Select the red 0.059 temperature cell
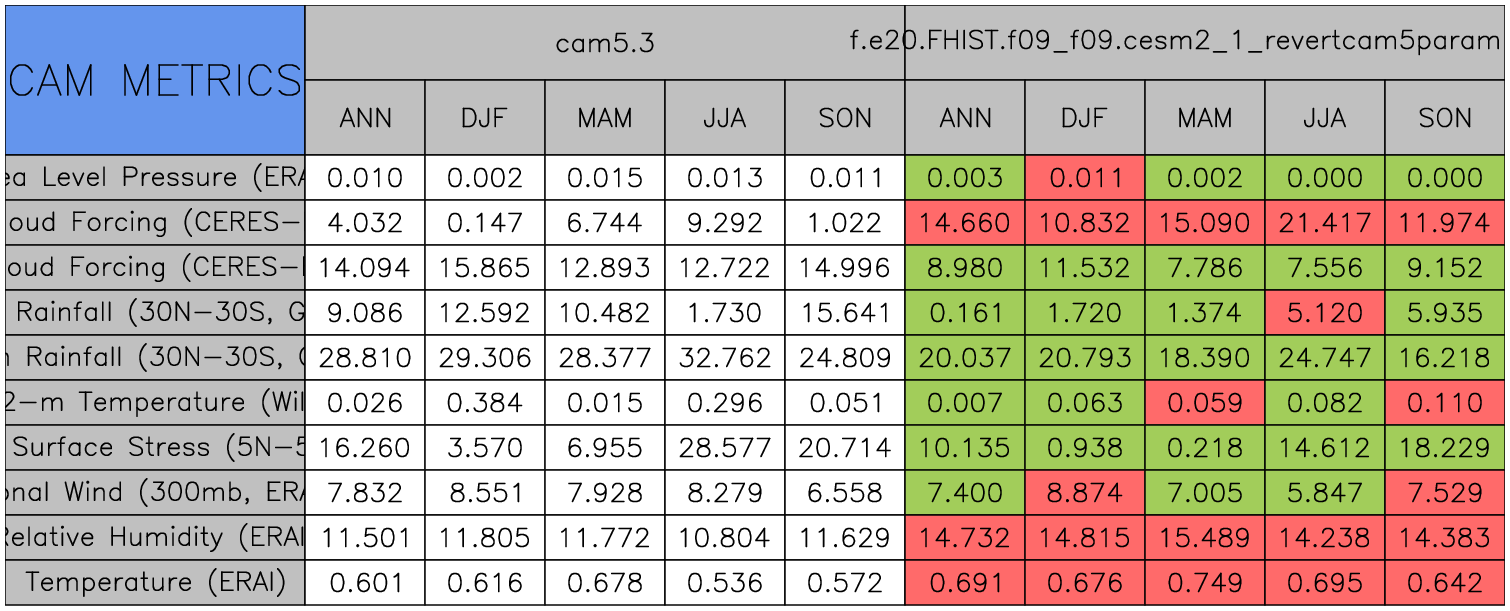Image resolution: width=1510 pixels, height=611 pixels. click(1204, 402)
